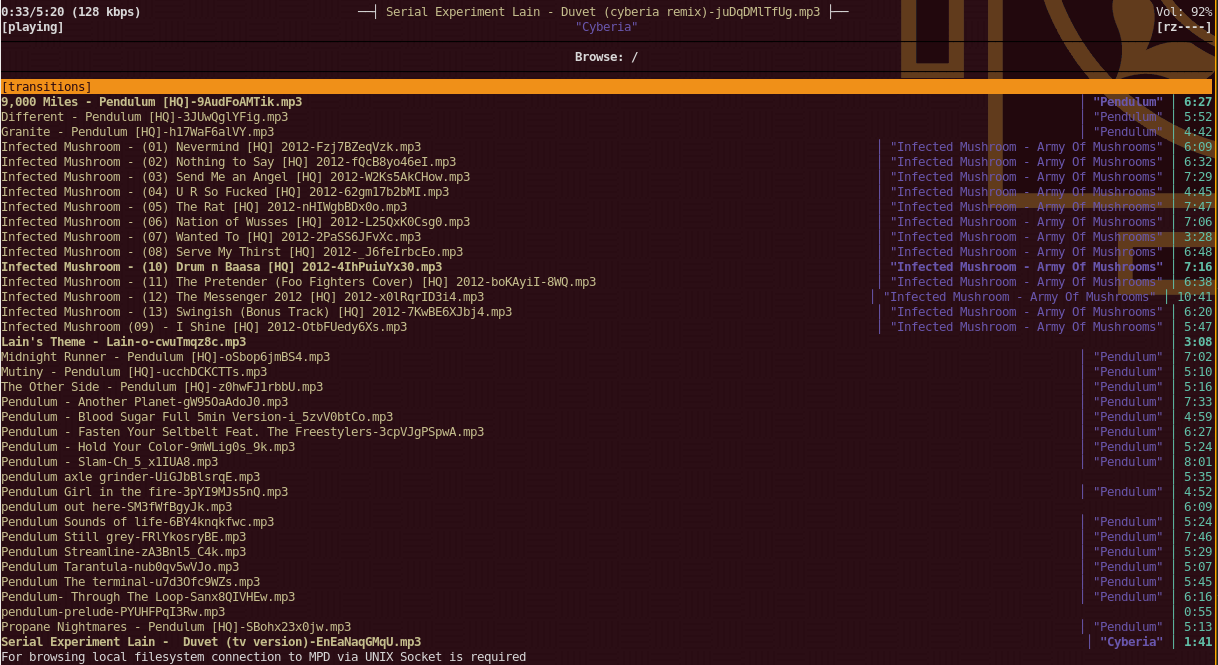The height and width of the screenshot is (665, 1218).
Task: Click the now-playing Duvet cyberia remix title
Action: [603, 12]
